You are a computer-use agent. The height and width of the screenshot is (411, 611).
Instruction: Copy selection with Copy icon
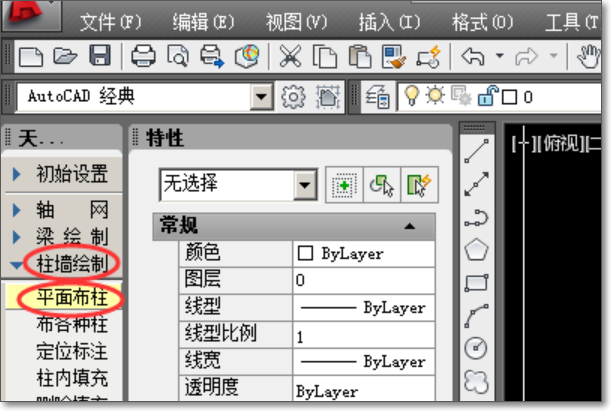pyautogui.click(x=325, y=57)
